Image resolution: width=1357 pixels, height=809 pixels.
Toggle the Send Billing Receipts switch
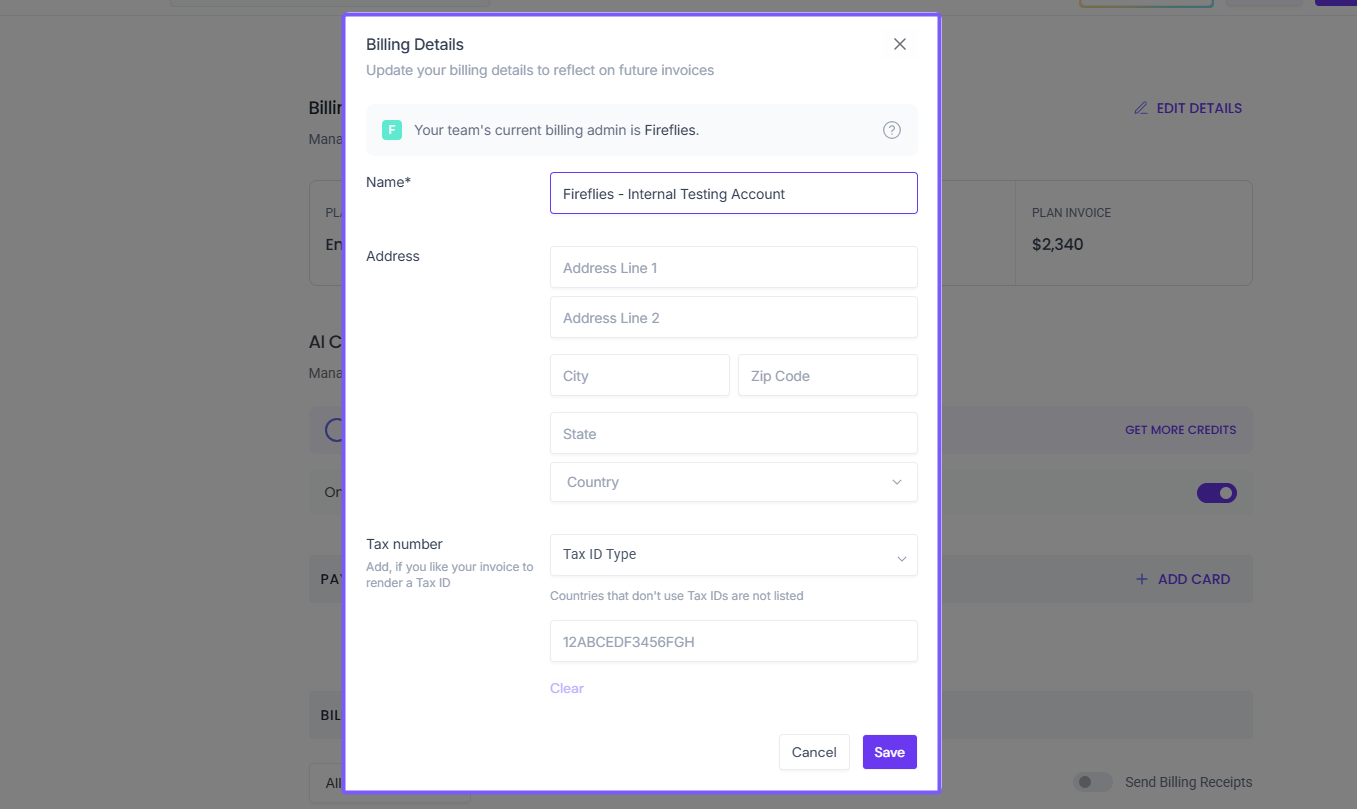(1092, 782)
